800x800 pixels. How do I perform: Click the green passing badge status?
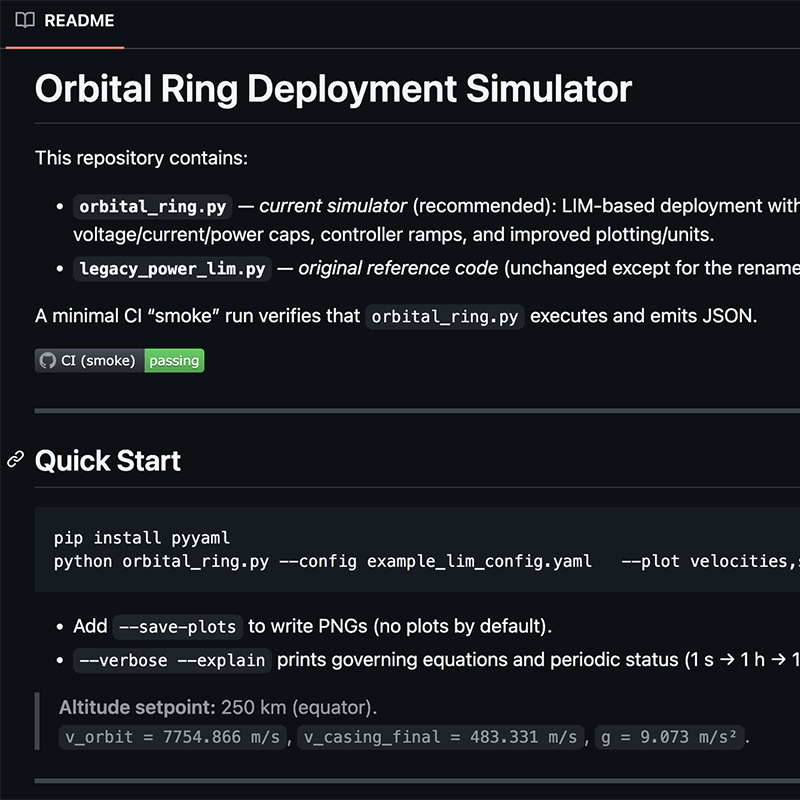(x=174, y=361)
